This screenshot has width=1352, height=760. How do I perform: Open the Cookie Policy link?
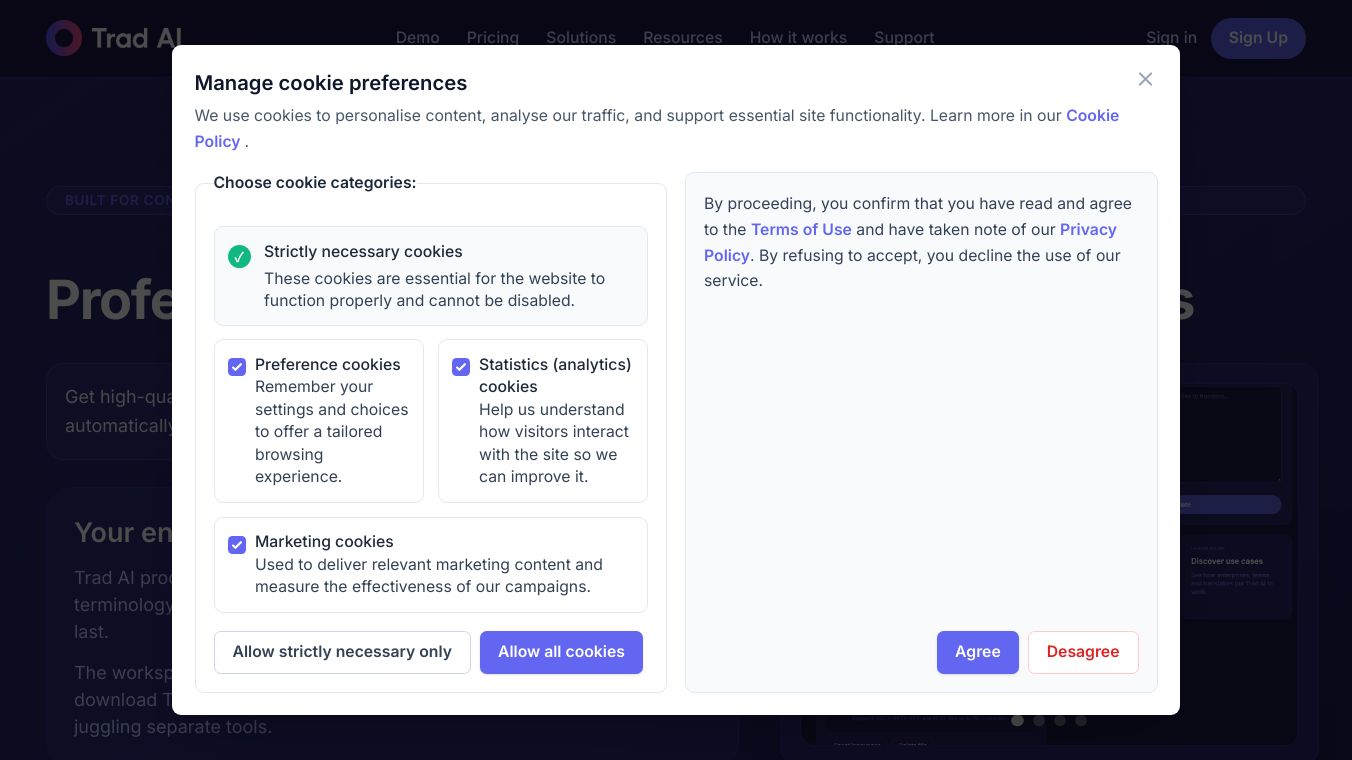1092,116
